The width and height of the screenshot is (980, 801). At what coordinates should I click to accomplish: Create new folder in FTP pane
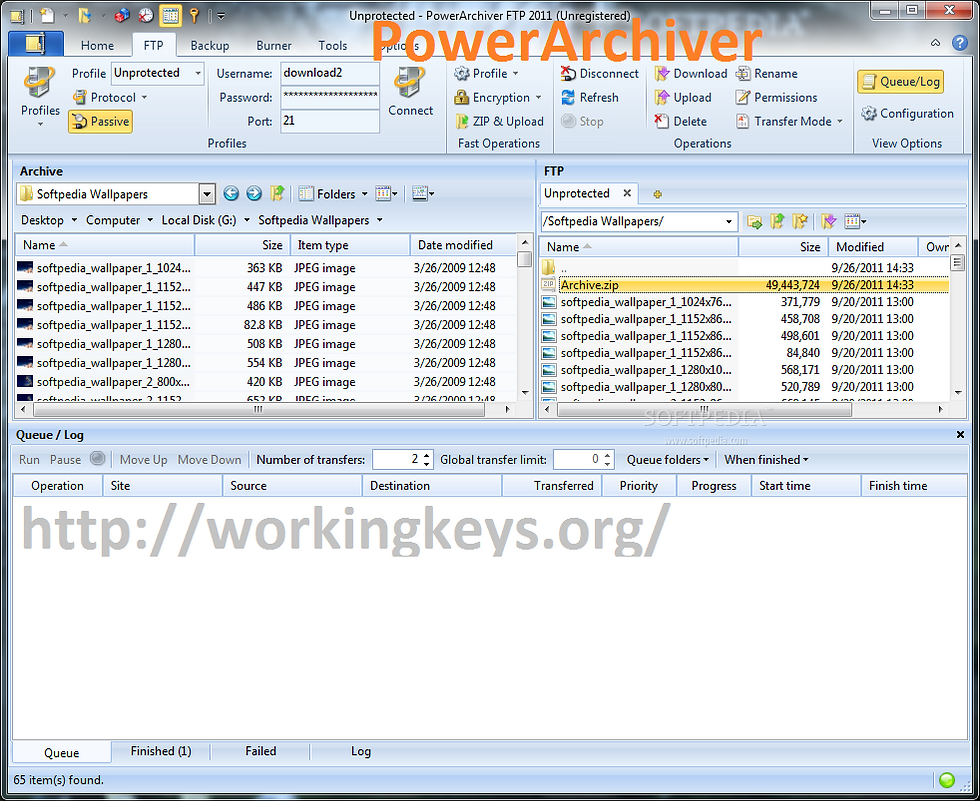[x=754, y=221]
